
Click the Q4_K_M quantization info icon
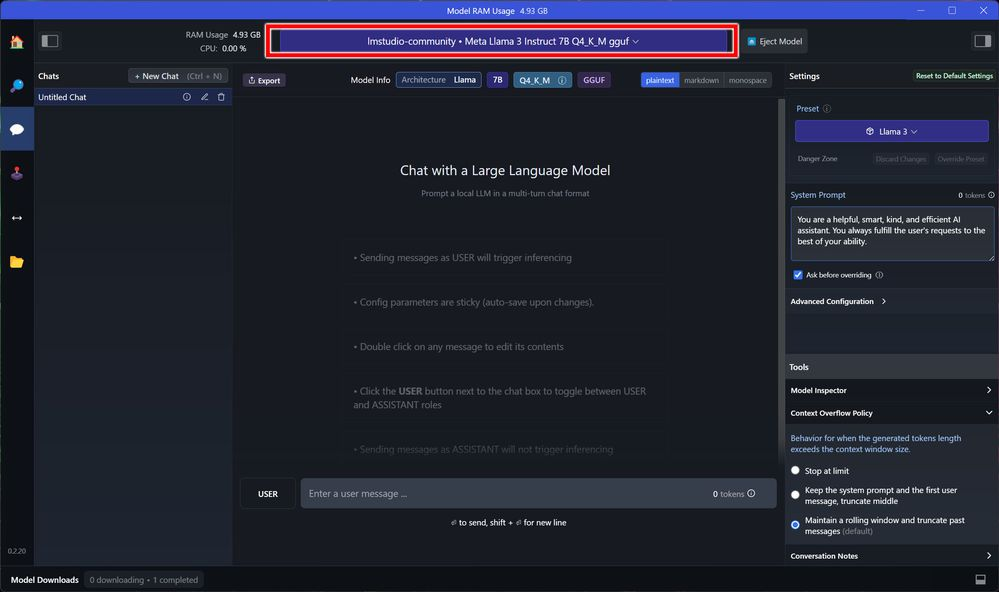pos(562,80)
